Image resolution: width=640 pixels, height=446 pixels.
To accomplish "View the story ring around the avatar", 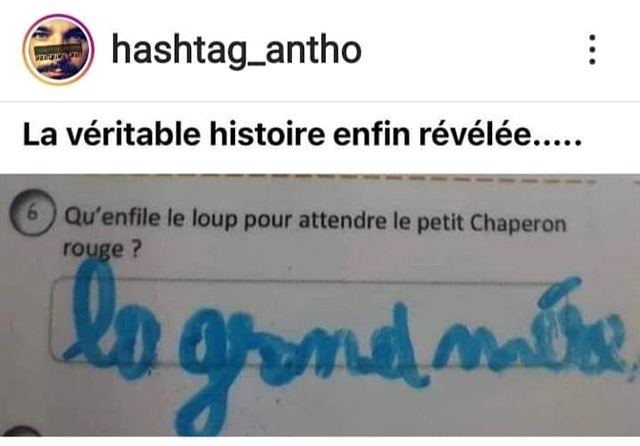I will [58, 50].
